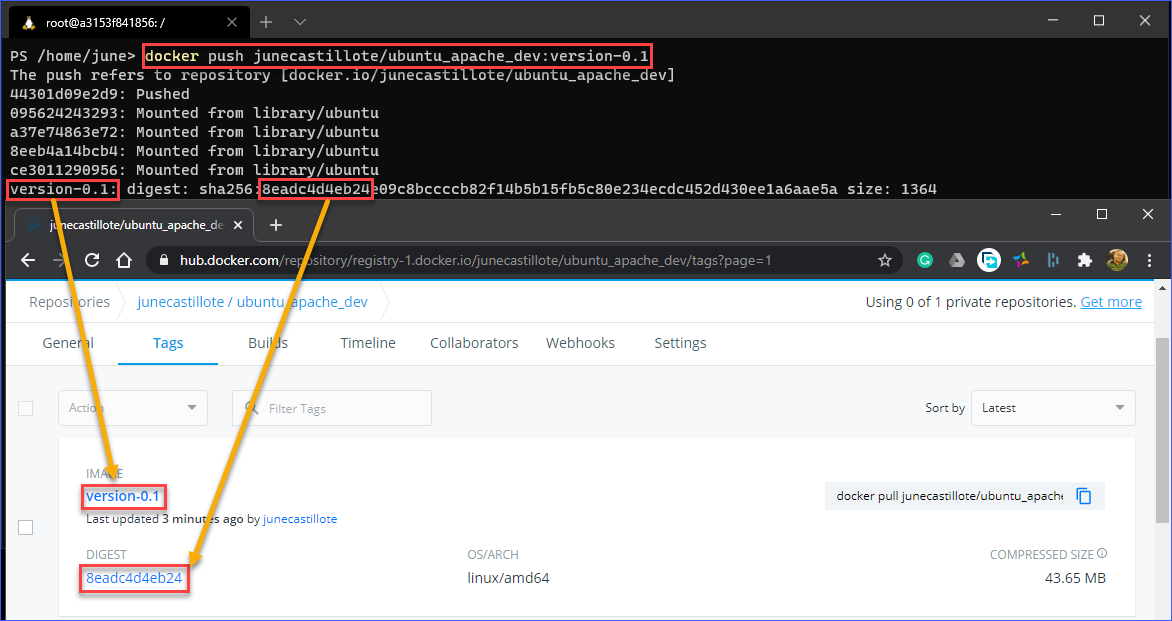Select terminal line a37e74863e72 Mounted from

(194, 132)
